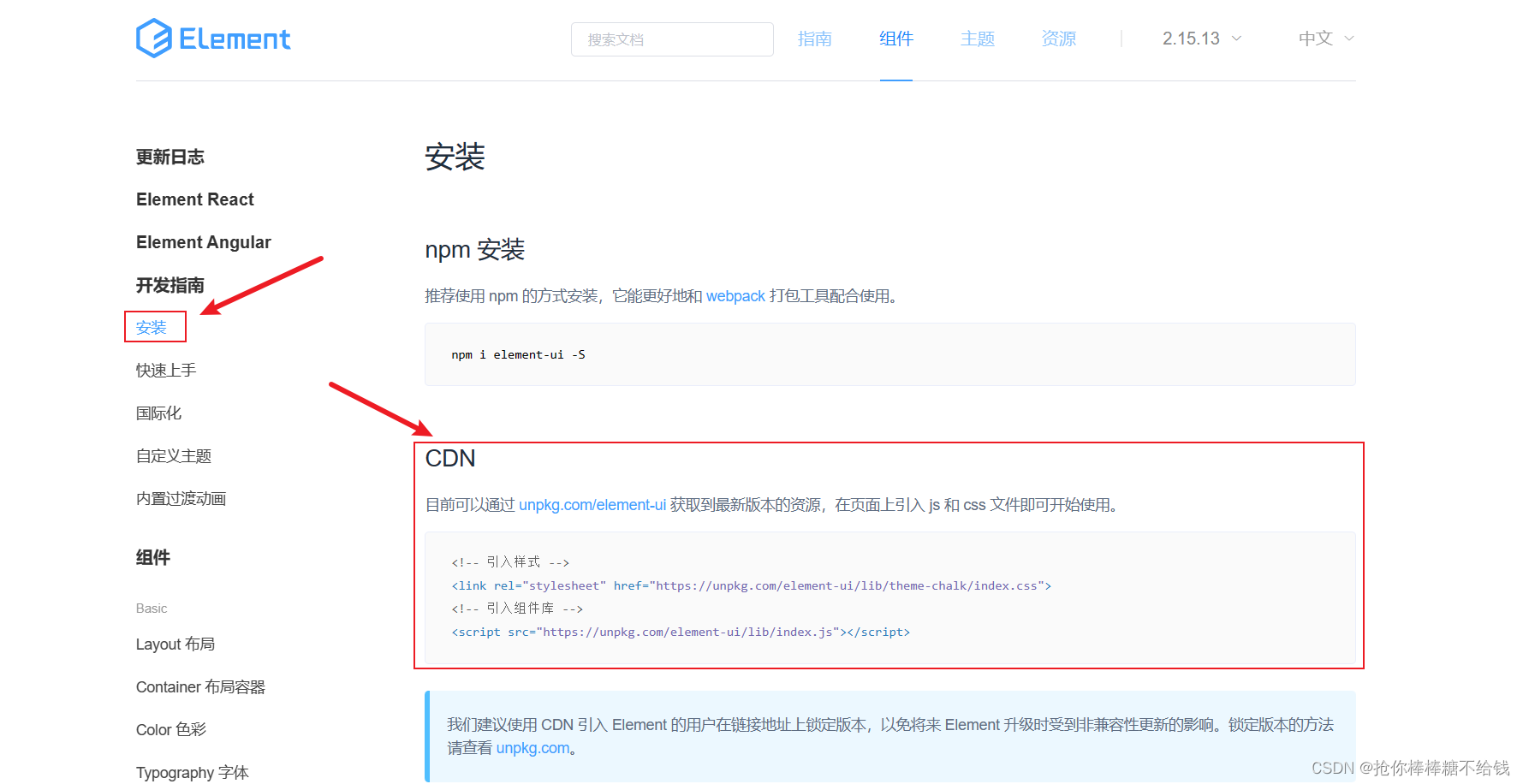Image resolution: width=1523 pixels, height=784 pixels.
Task: Expand the 2.15.13 version dropdown
Action: pyautogui.click(x=1202, y=39)
